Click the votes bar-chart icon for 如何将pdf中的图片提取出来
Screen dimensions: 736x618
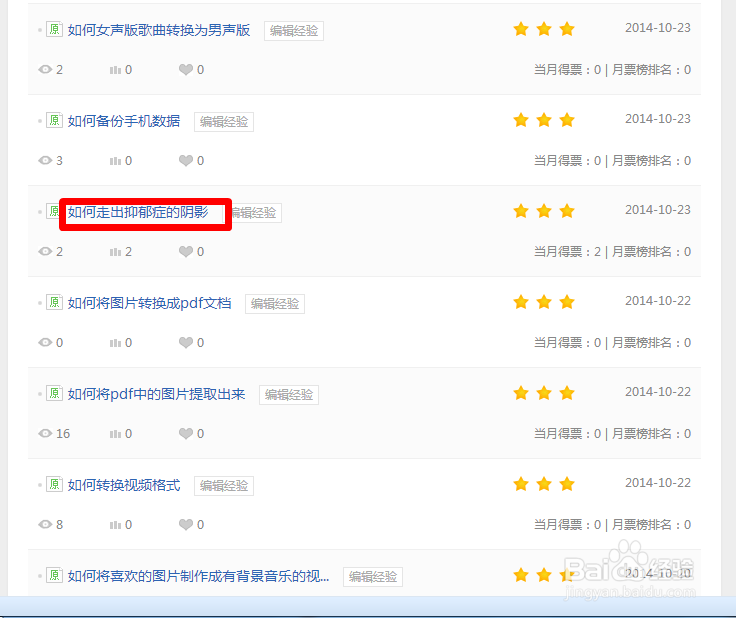[115, 435]
